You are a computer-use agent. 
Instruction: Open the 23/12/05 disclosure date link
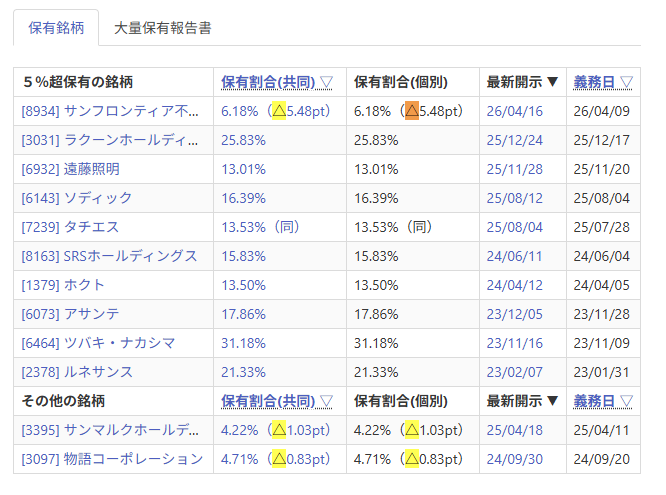click(x=515, y=314)
